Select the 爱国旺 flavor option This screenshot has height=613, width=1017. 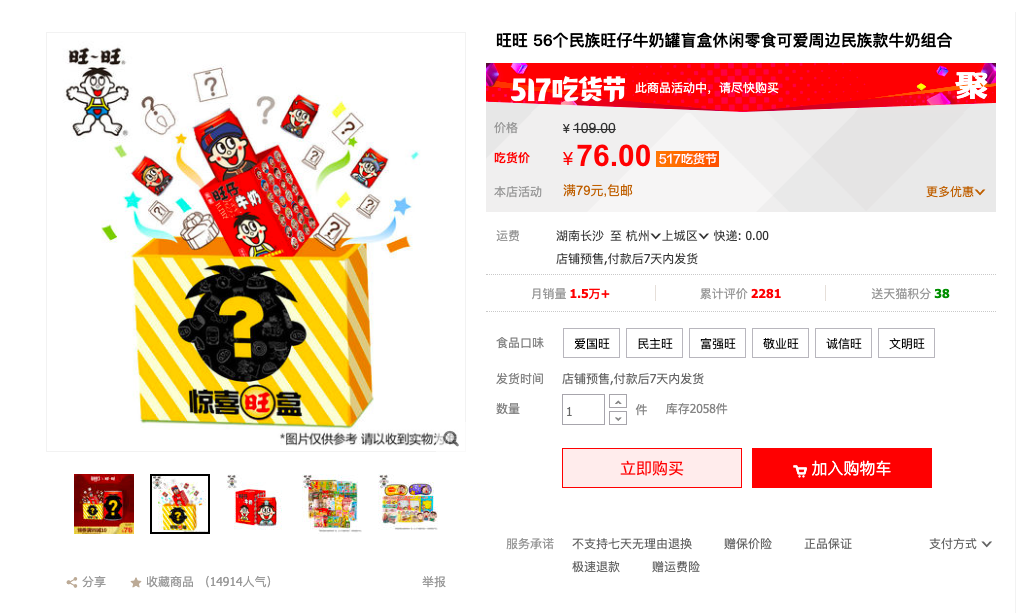click(592, 343)
